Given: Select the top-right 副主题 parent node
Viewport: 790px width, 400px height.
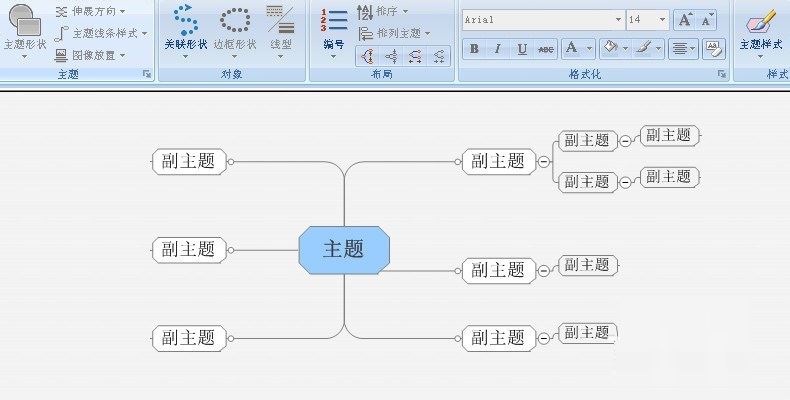Looking at the screenshot, I should [x=499, y=162].
